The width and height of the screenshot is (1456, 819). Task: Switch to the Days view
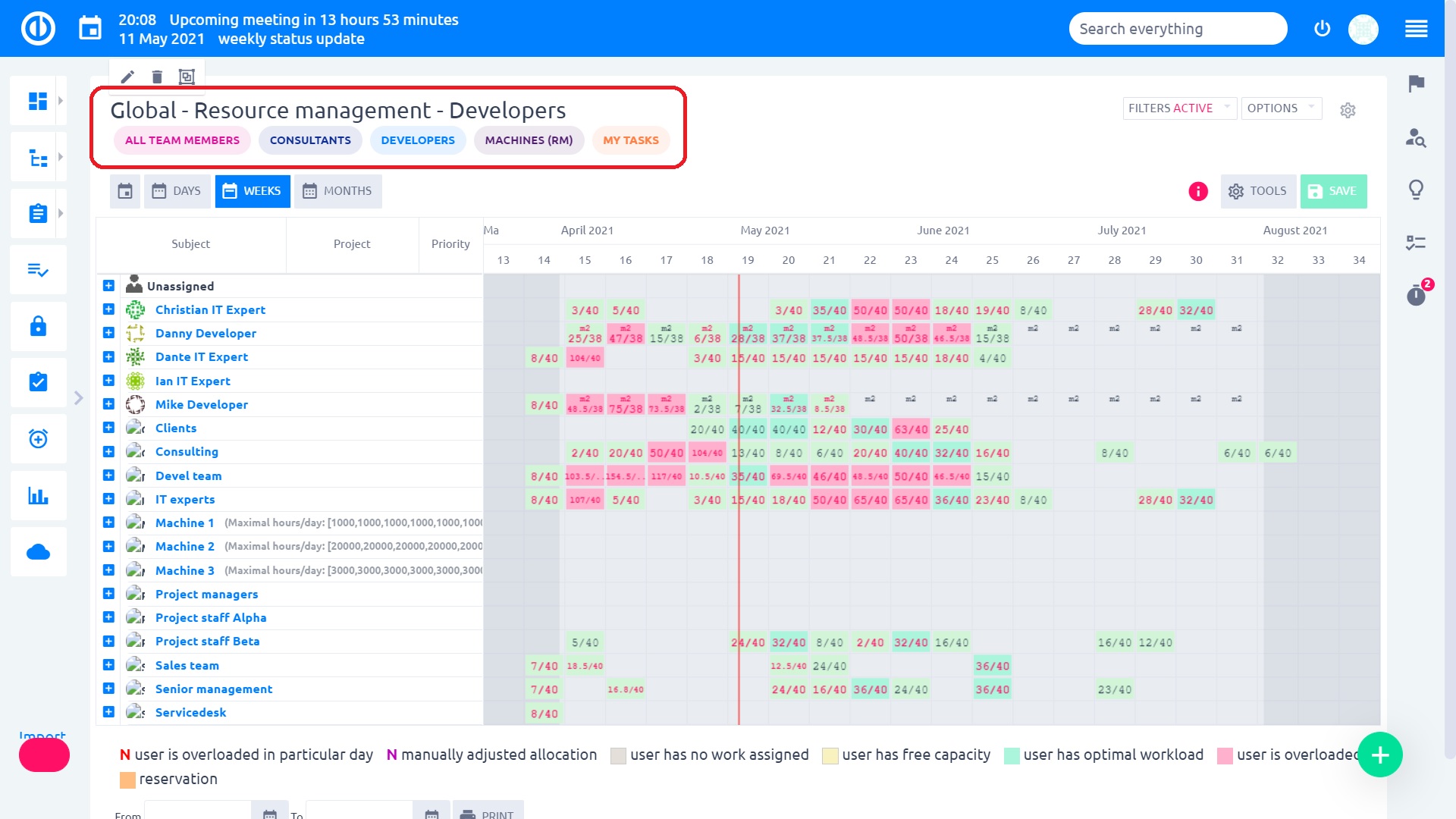click(x=177, y=191)
